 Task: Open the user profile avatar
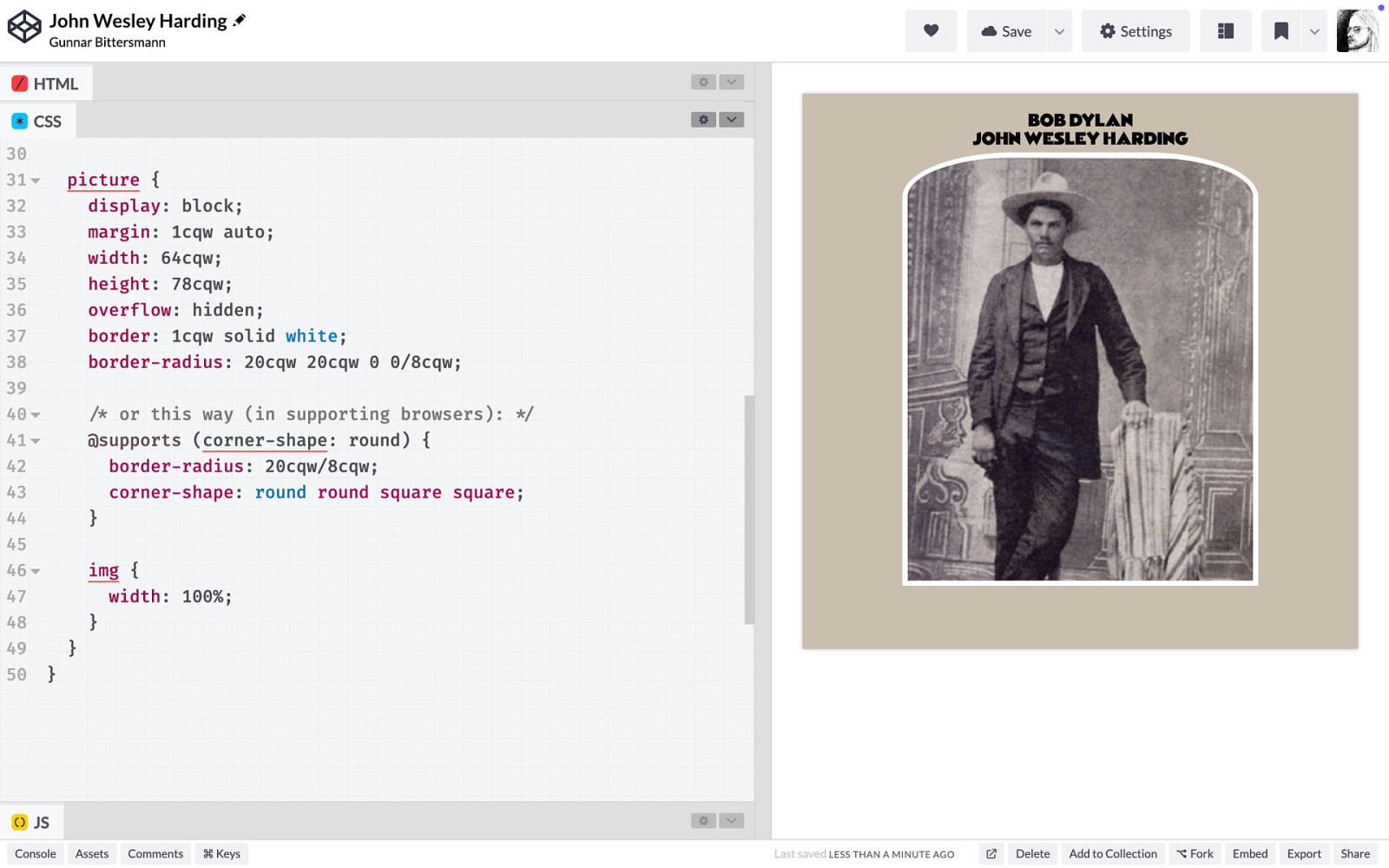click(1357, 31)
